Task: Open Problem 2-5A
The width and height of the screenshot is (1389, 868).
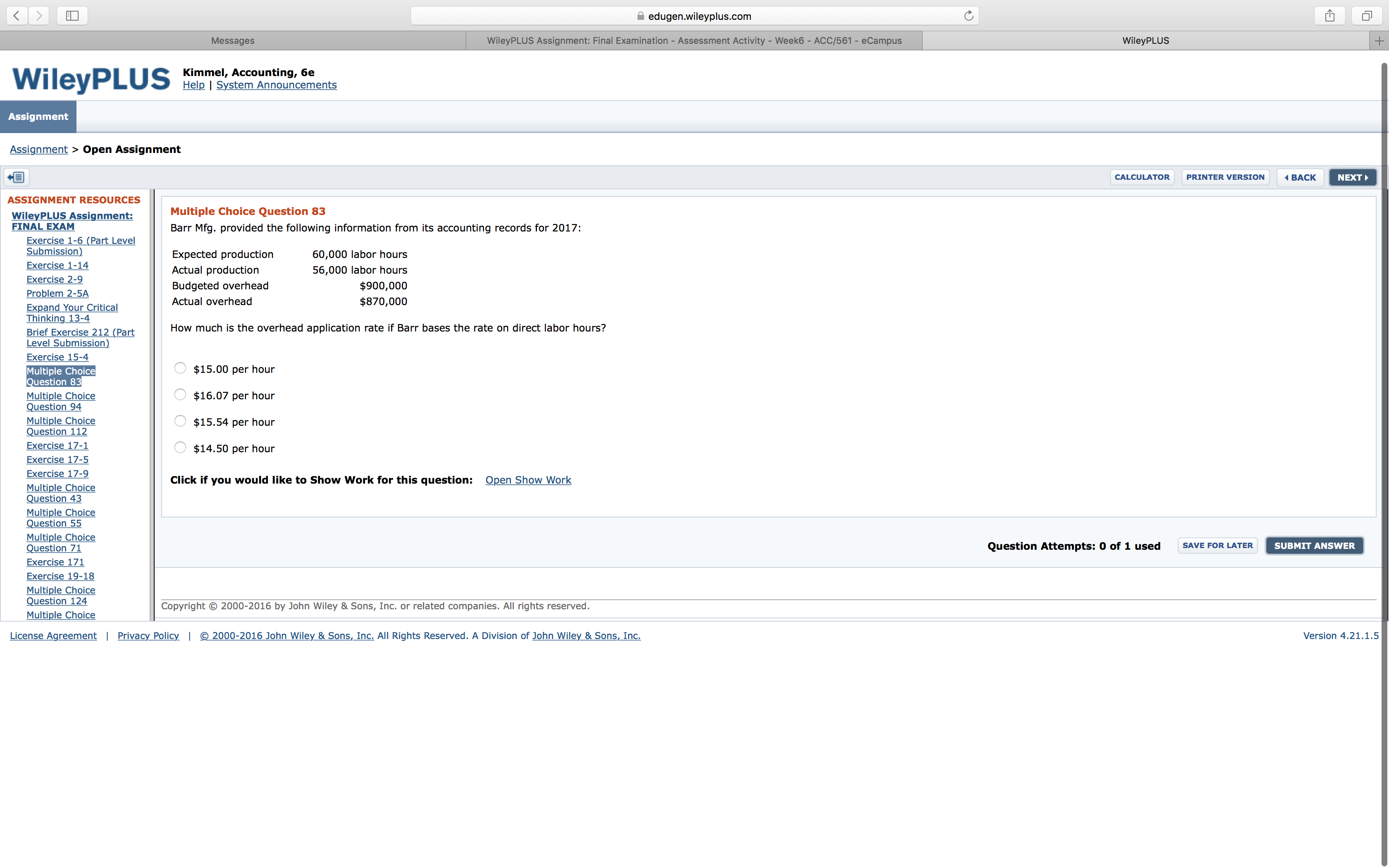Action: pyautogui.click(x=57, y=293)
